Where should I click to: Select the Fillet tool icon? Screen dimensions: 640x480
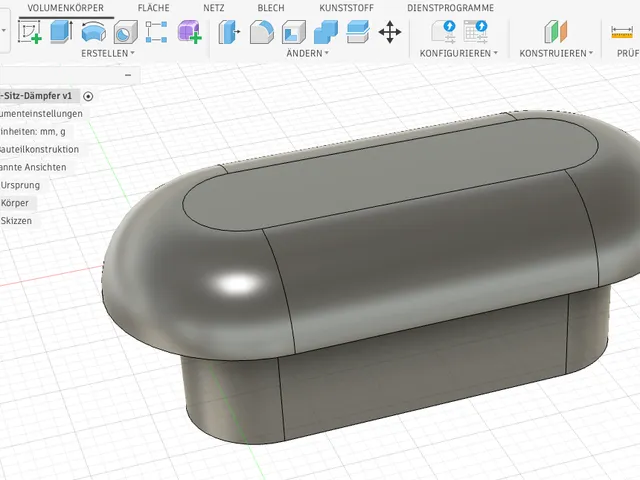click(262, 32)
